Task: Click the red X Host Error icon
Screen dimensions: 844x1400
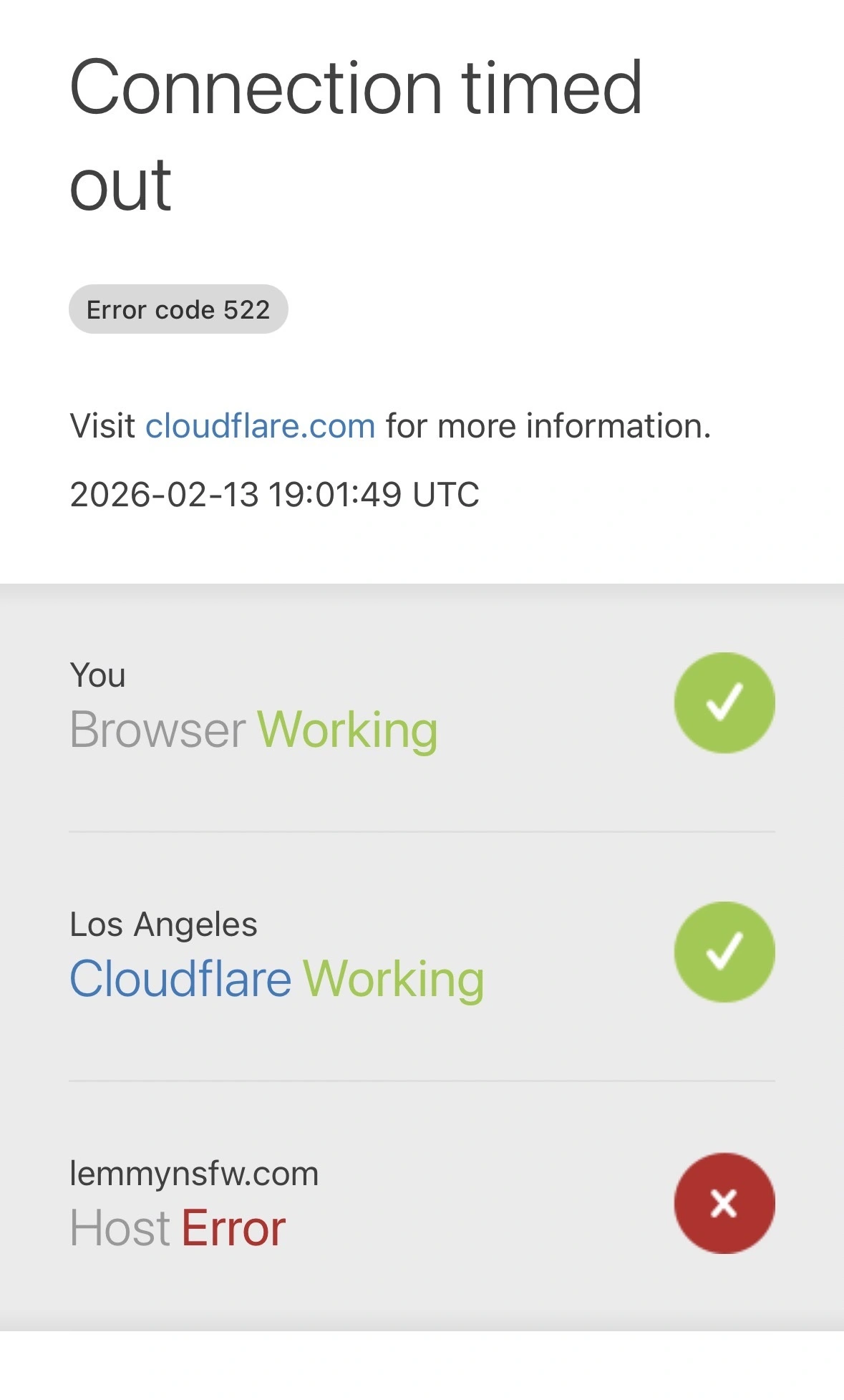Action: click(x=724, y=1203)
